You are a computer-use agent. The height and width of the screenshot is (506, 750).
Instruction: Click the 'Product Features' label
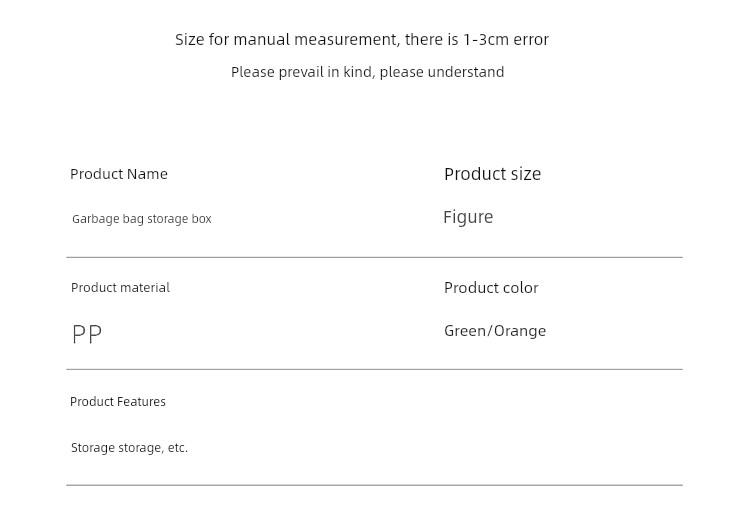coord(118,402)
